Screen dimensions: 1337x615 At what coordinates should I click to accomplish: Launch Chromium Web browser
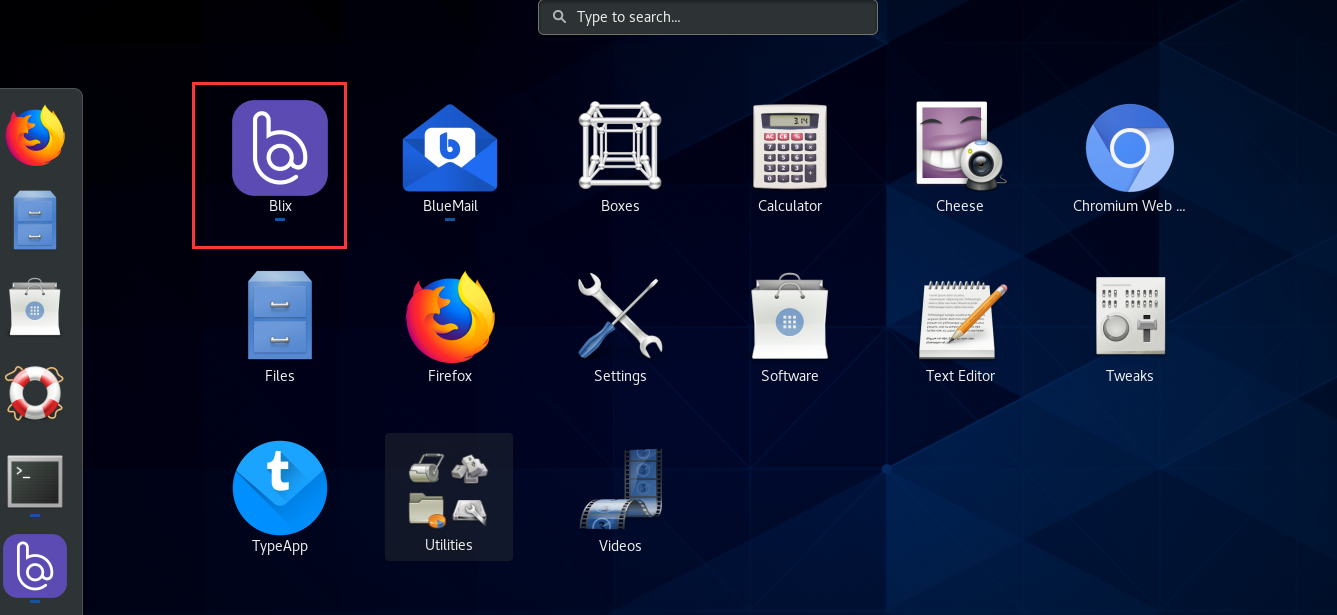1130,148
